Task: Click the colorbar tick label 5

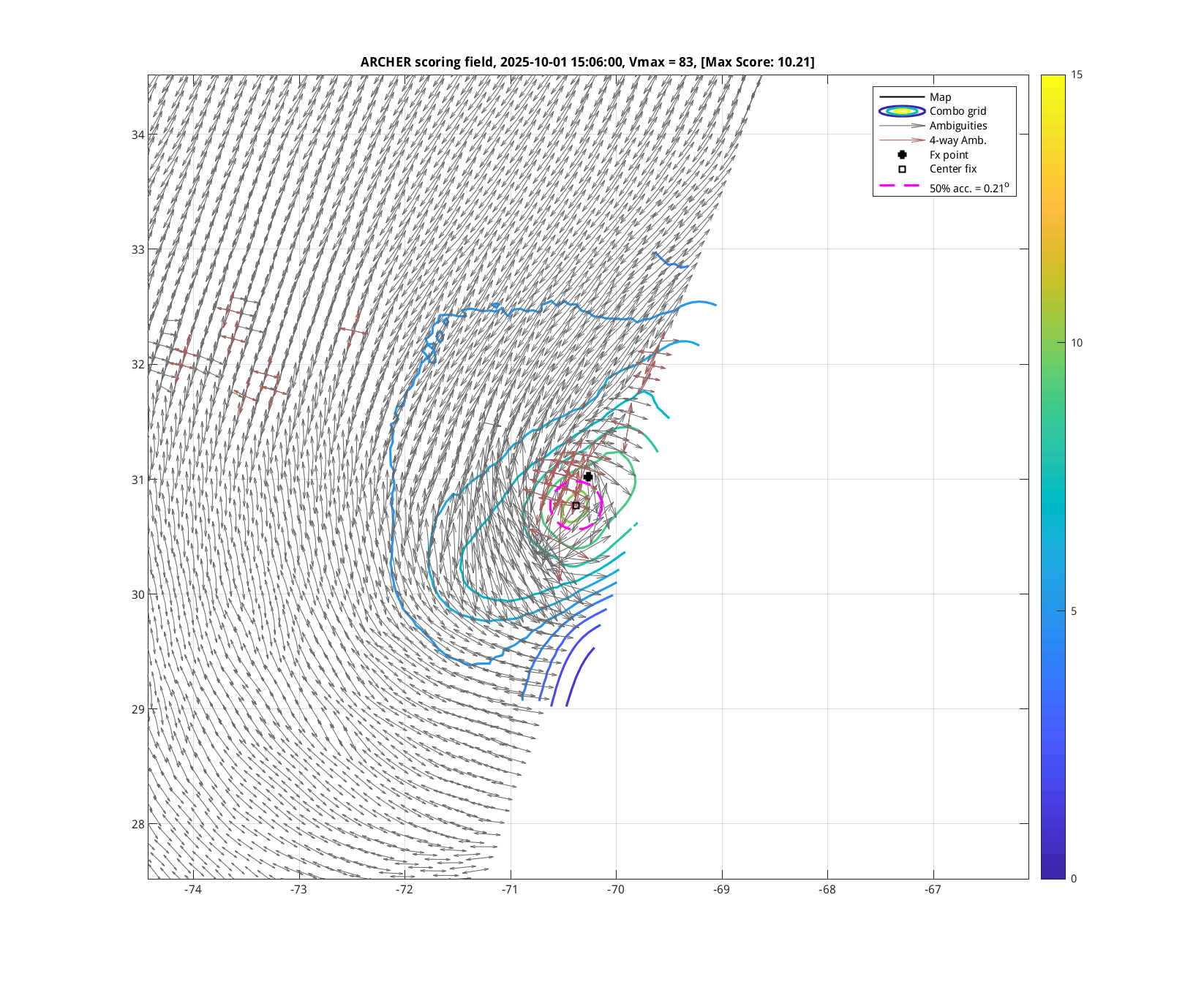Action: pos(1073,611)
